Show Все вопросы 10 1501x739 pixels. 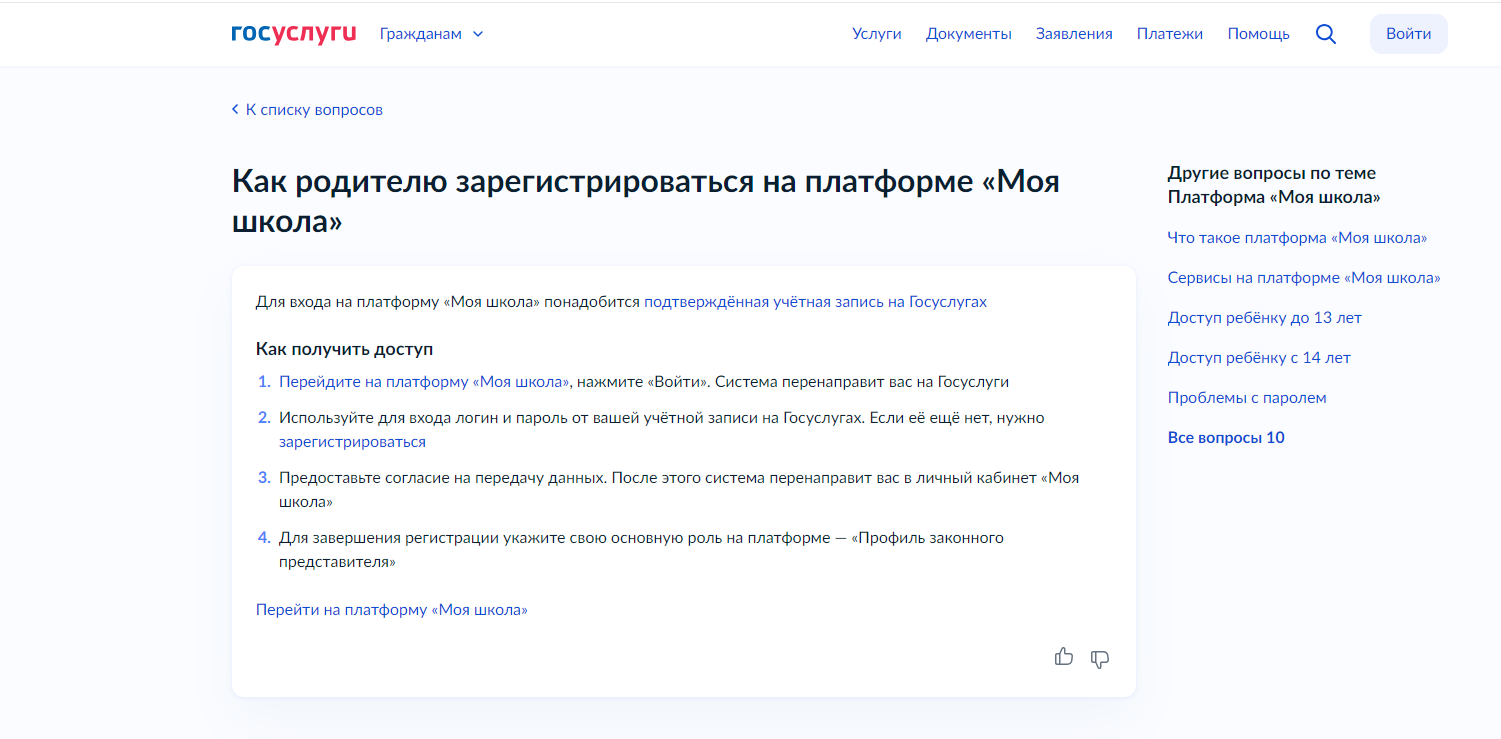coord(1226,438)
